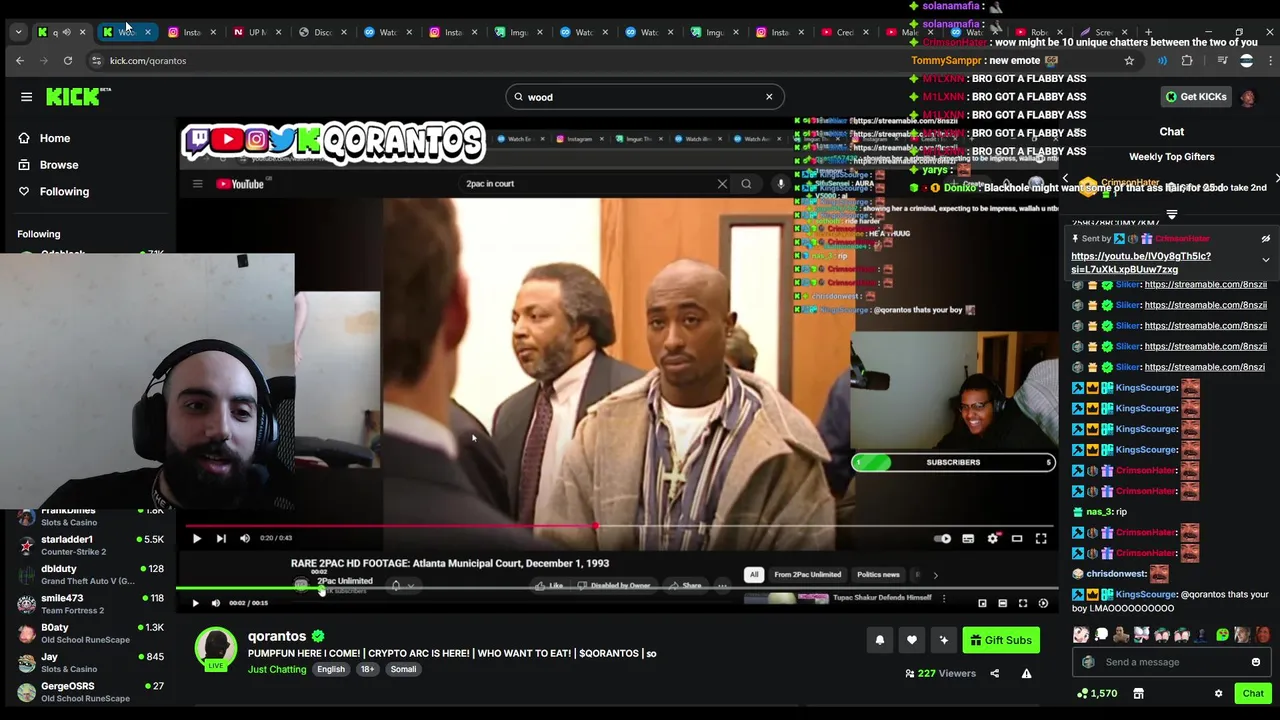This screenshot has height=720, width=1280.
Task: Send message with the green Chat button
Action: pos(1253,693)
